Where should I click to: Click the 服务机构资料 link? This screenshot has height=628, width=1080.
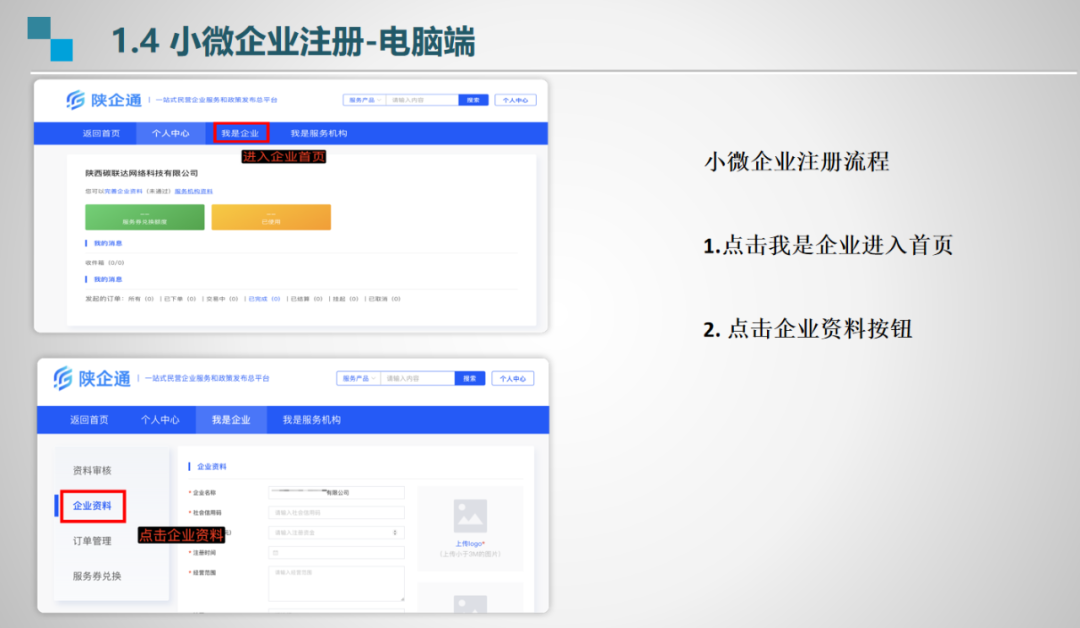tap(193, 191)
